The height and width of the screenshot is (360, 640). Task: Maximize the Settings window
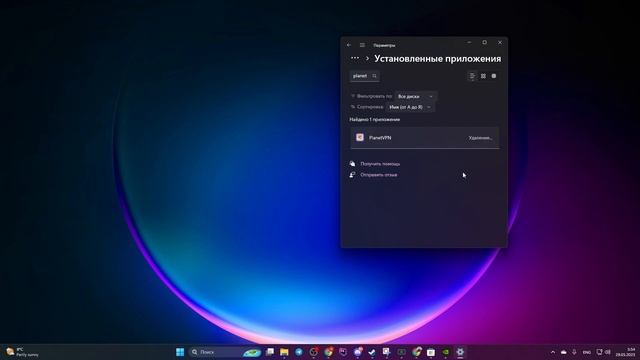484,42
